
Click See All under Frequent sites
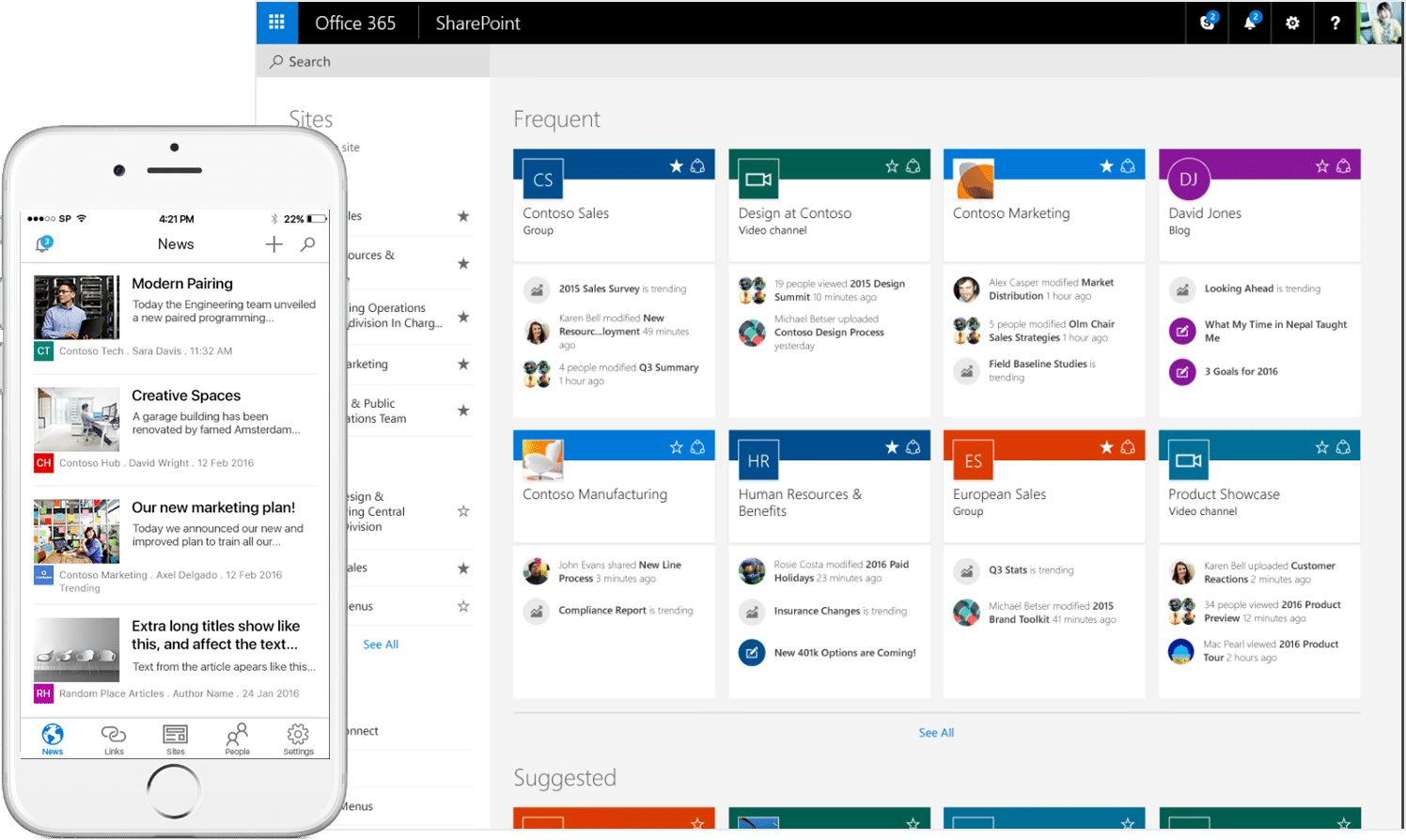tap(936, 733)
